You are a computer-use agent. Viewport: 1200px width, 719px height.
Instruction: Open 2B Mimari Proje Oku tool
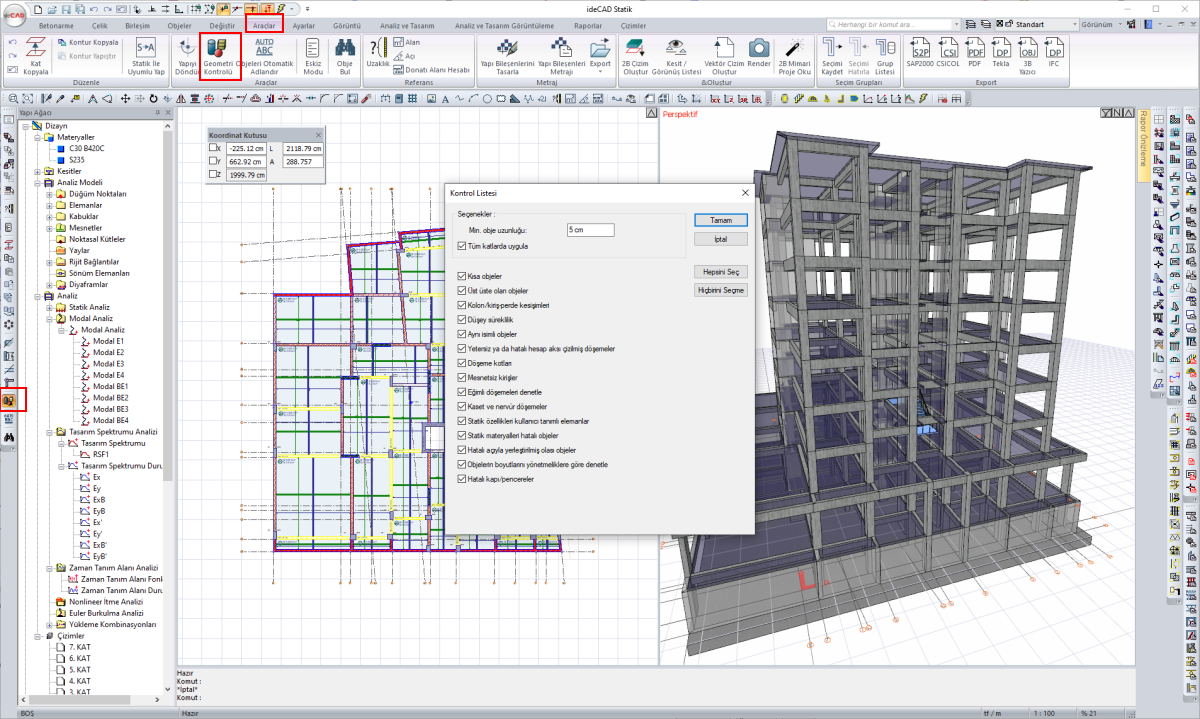tap(795, 49)
